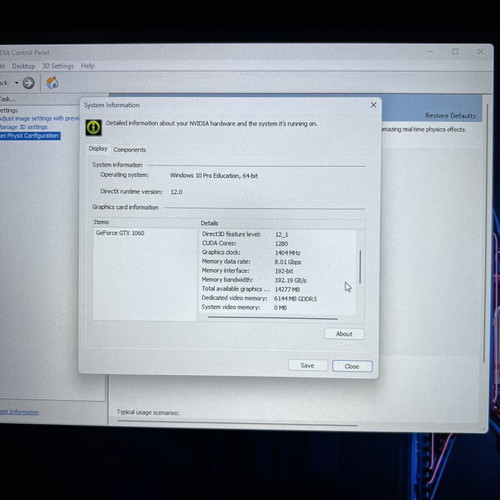Open the Back button dropdown arrow
The height and width of the screenshot is (500, 500).
[x=16, y=83]
